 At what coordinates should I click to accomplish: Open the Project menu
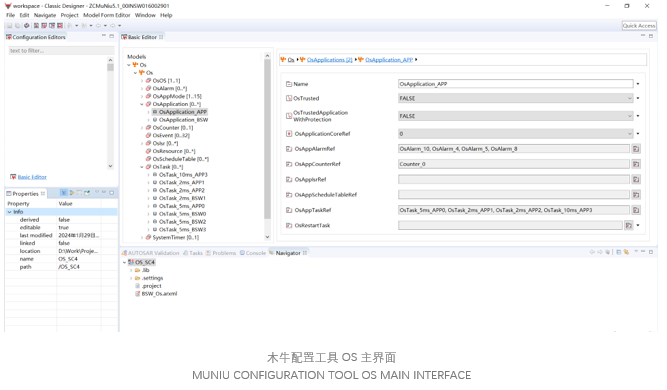pos(69,15)
